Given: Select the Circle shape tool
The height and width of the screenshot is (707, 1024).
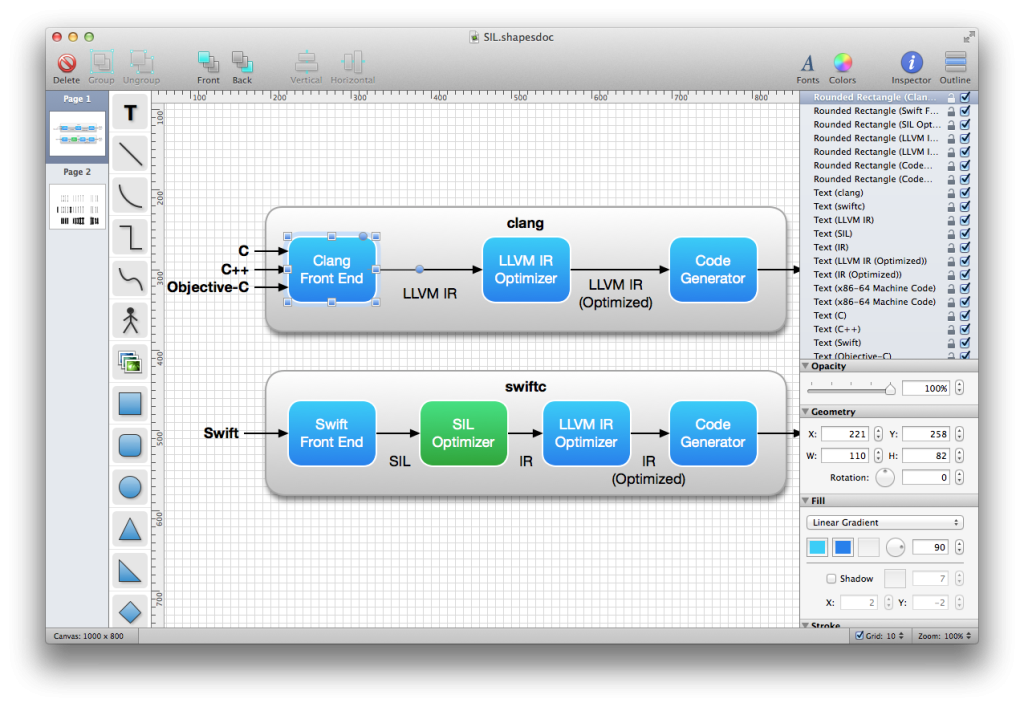Looking at the screenshot, I should tap(129, 487).
